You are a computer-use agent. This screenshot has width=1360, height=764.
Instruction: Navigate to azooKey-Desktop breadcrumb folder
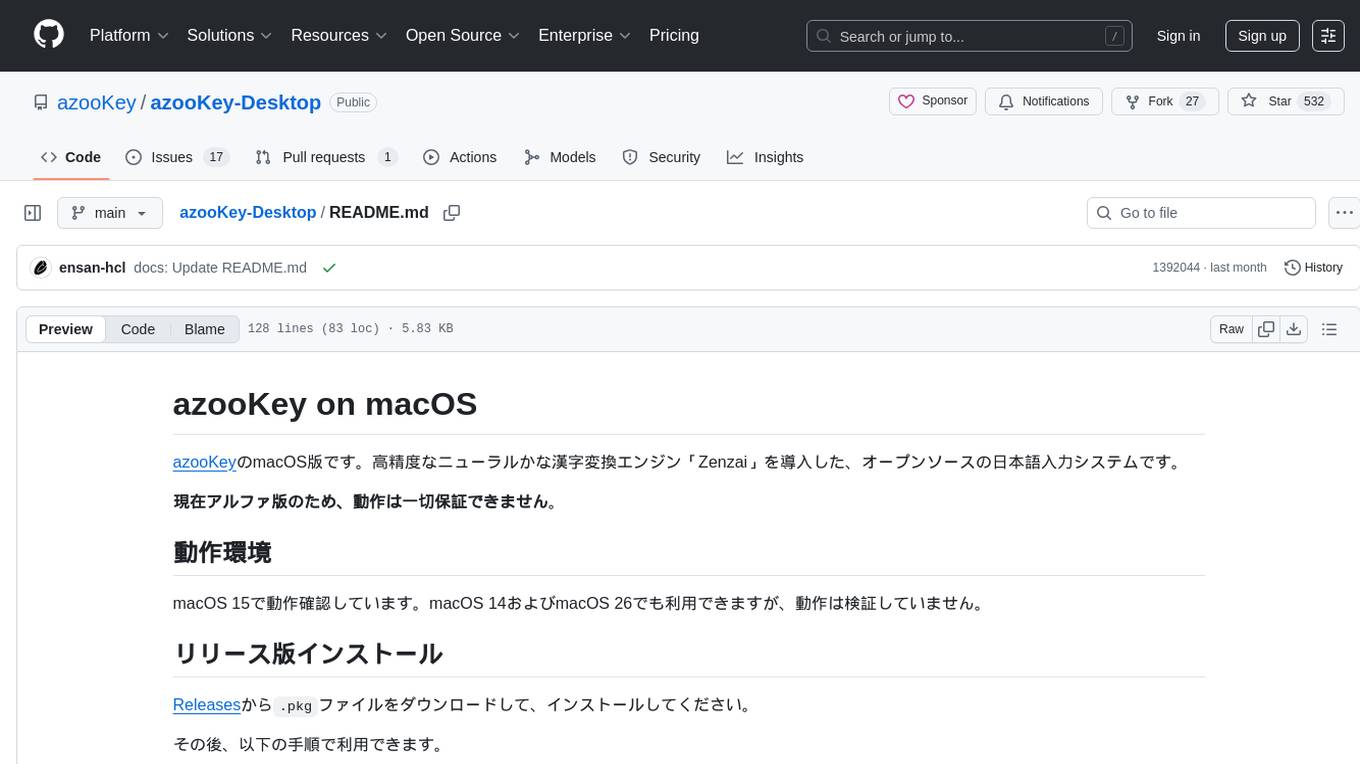tap(248, 212)
